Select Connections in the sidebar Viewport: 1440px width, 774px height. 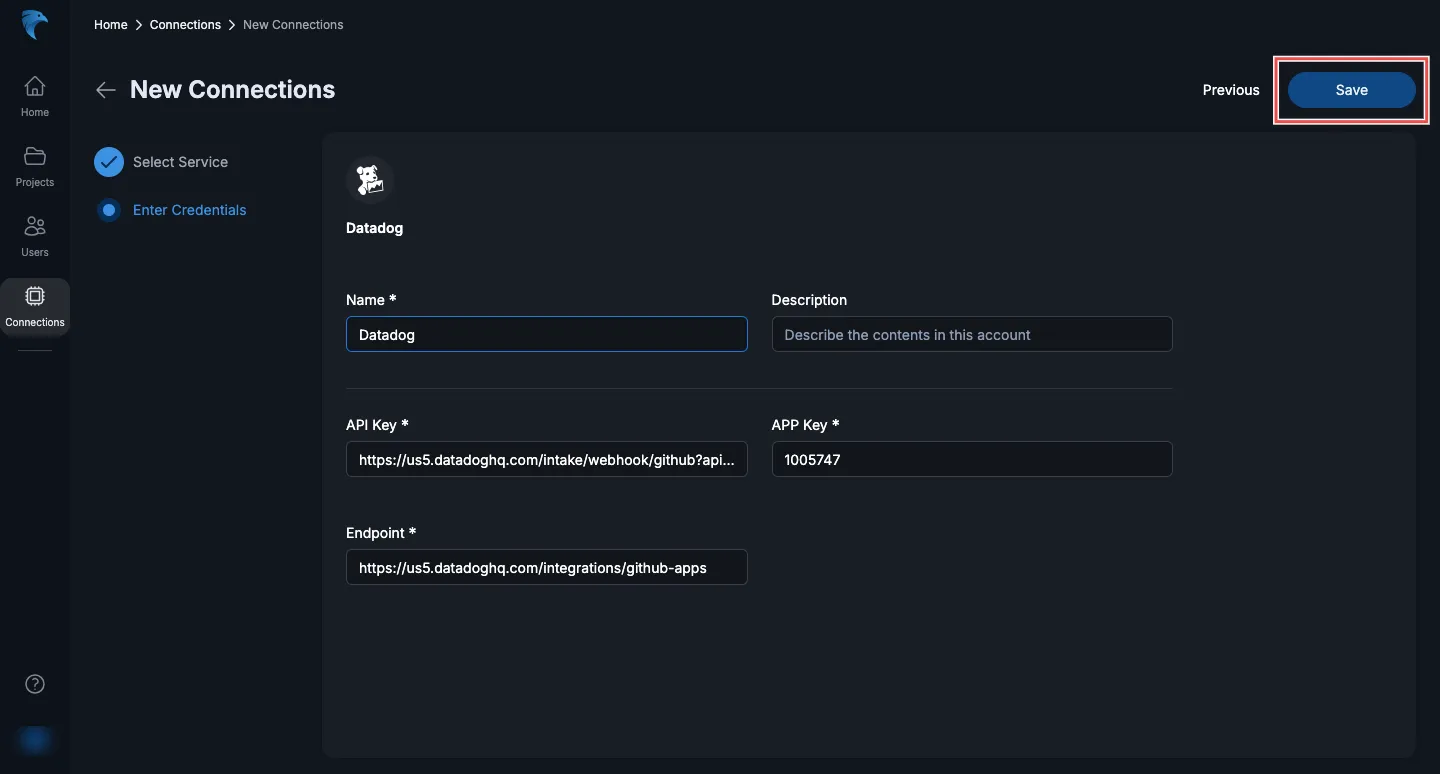click(x=35, y=307)
